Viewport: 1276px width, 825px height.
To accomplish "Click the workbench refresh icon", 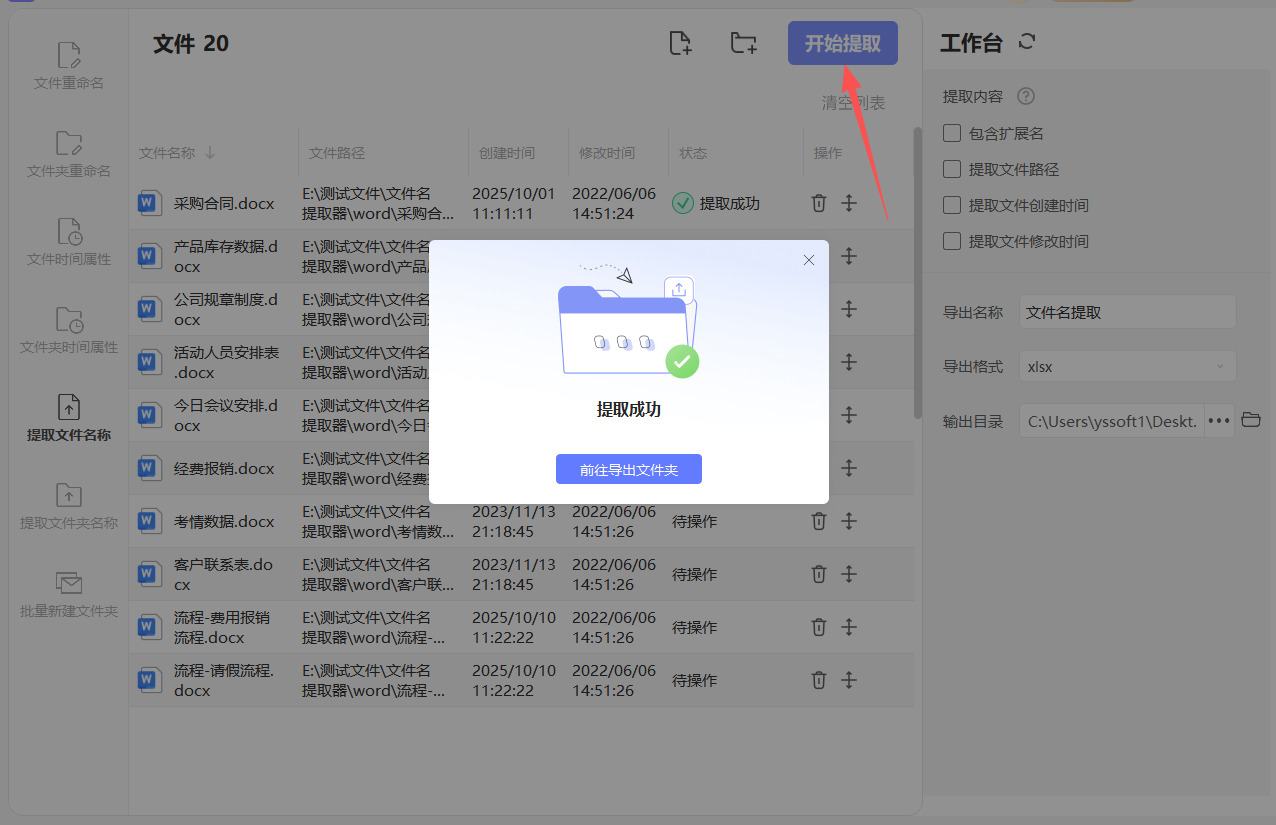I will (1027, 42).
